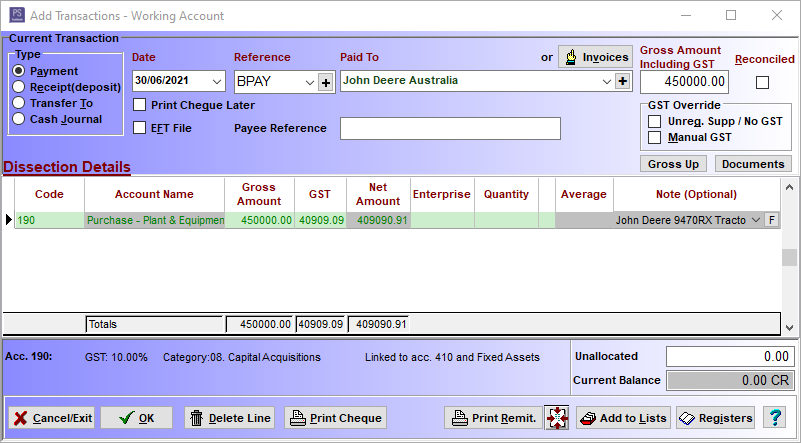Click the Dissection Details heading
The height and width of the screenshot is (443, 801).
[67, 167]
